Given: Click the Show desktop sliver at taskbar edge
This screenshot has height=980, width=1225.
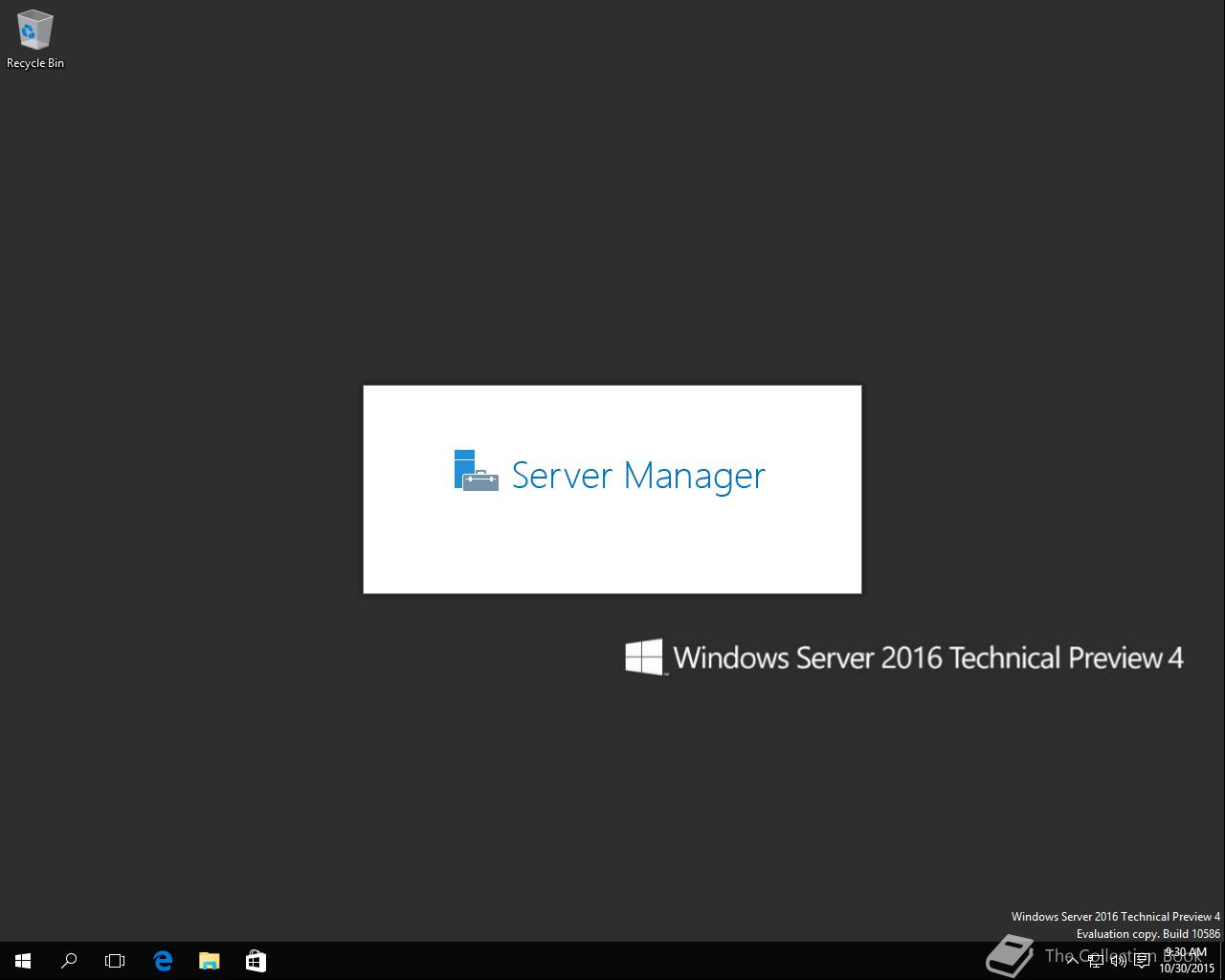Looking at the screenshot, I should (x=1222, y=961).
